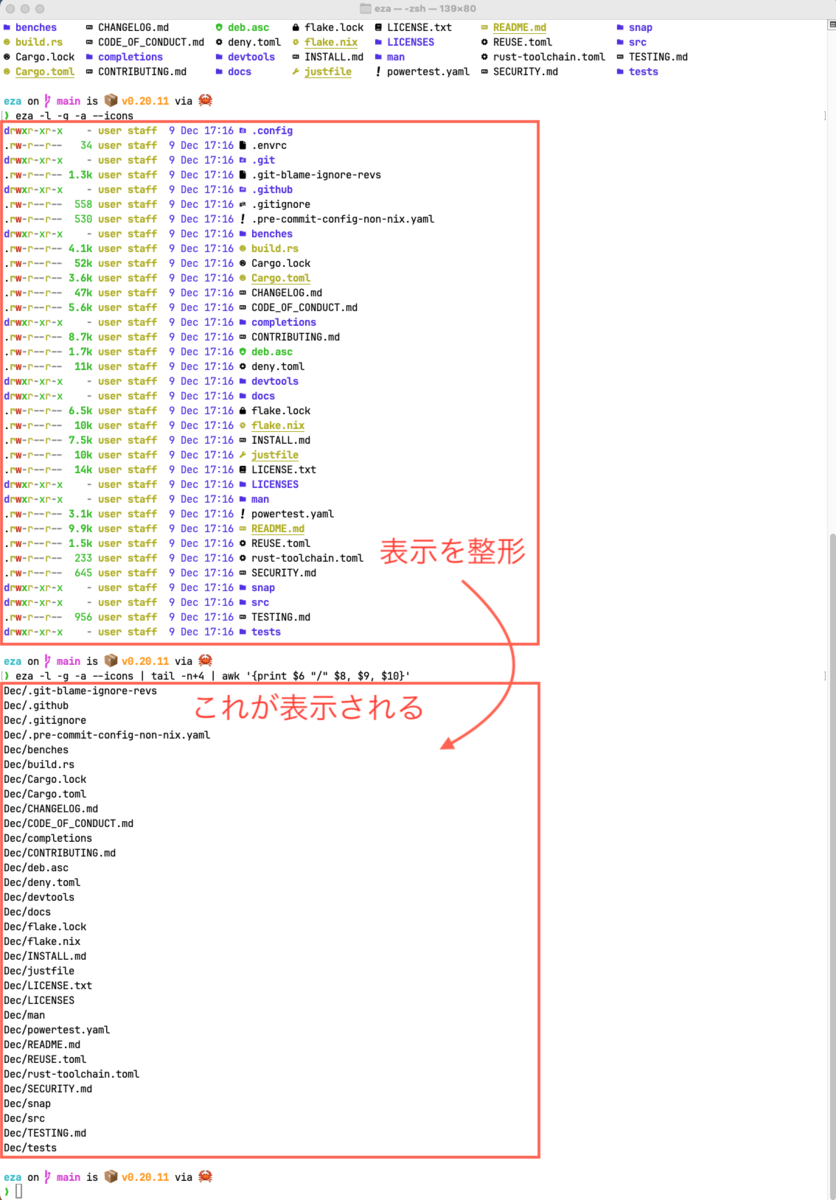Click Rust icon beside build.rs in grid listing
Screen dimensions: 836x1200
[7, 43]
